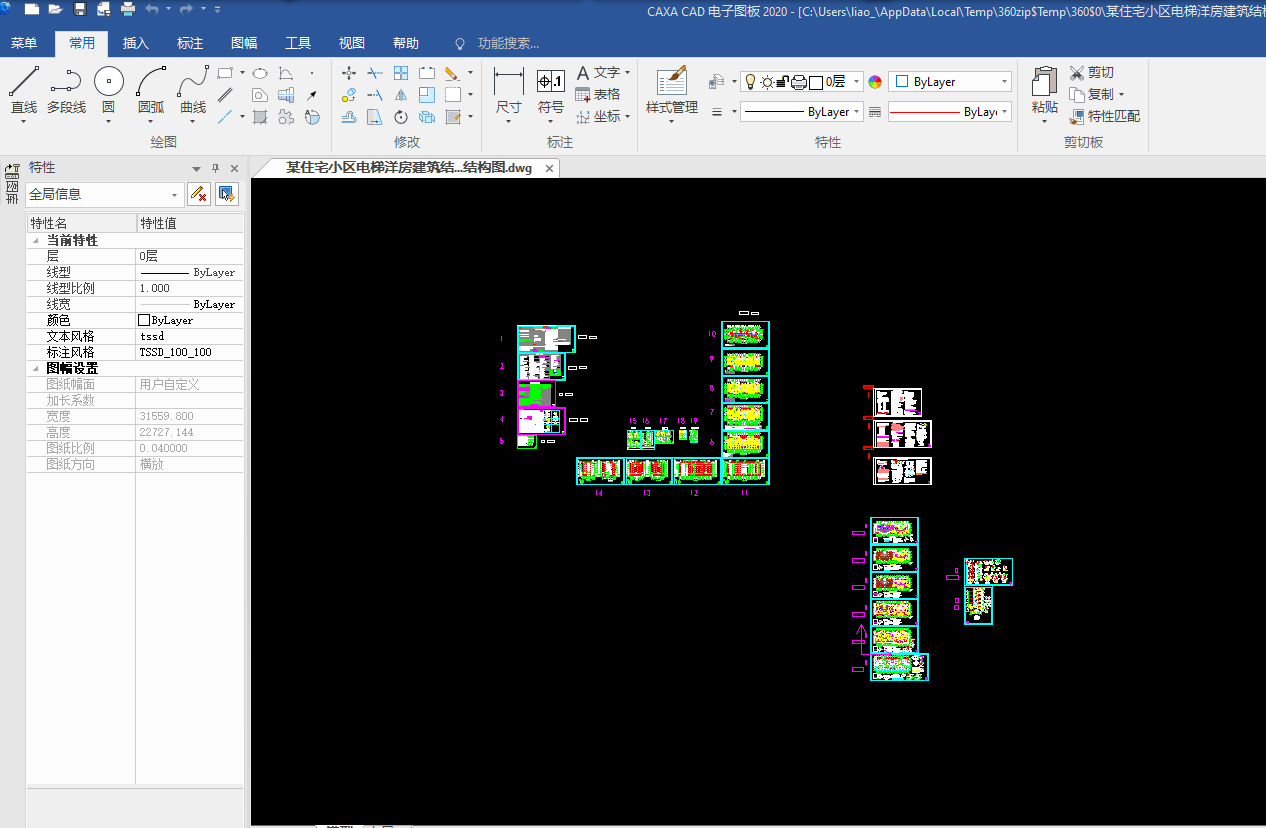Close the 特性 properties panel
Viewport: 1266px width, 828px height.
click(235, 168)
